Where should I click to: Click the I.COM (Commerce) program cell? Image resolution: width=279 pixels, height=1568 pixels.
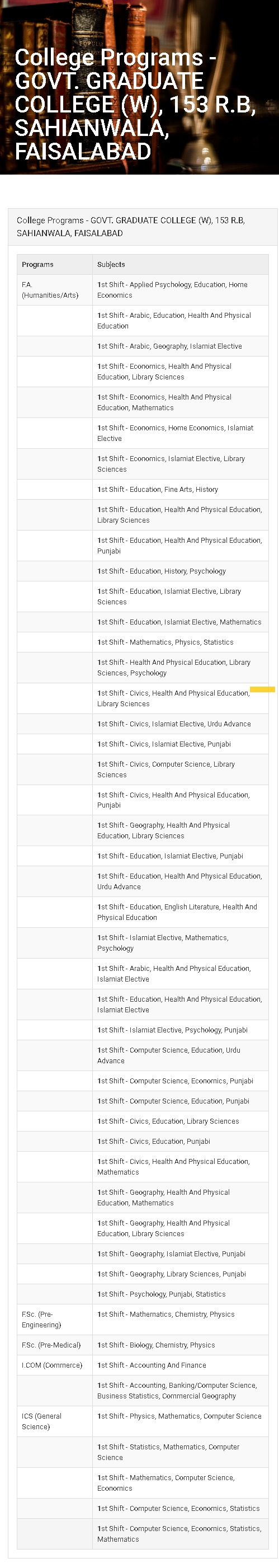(55, 1365)
